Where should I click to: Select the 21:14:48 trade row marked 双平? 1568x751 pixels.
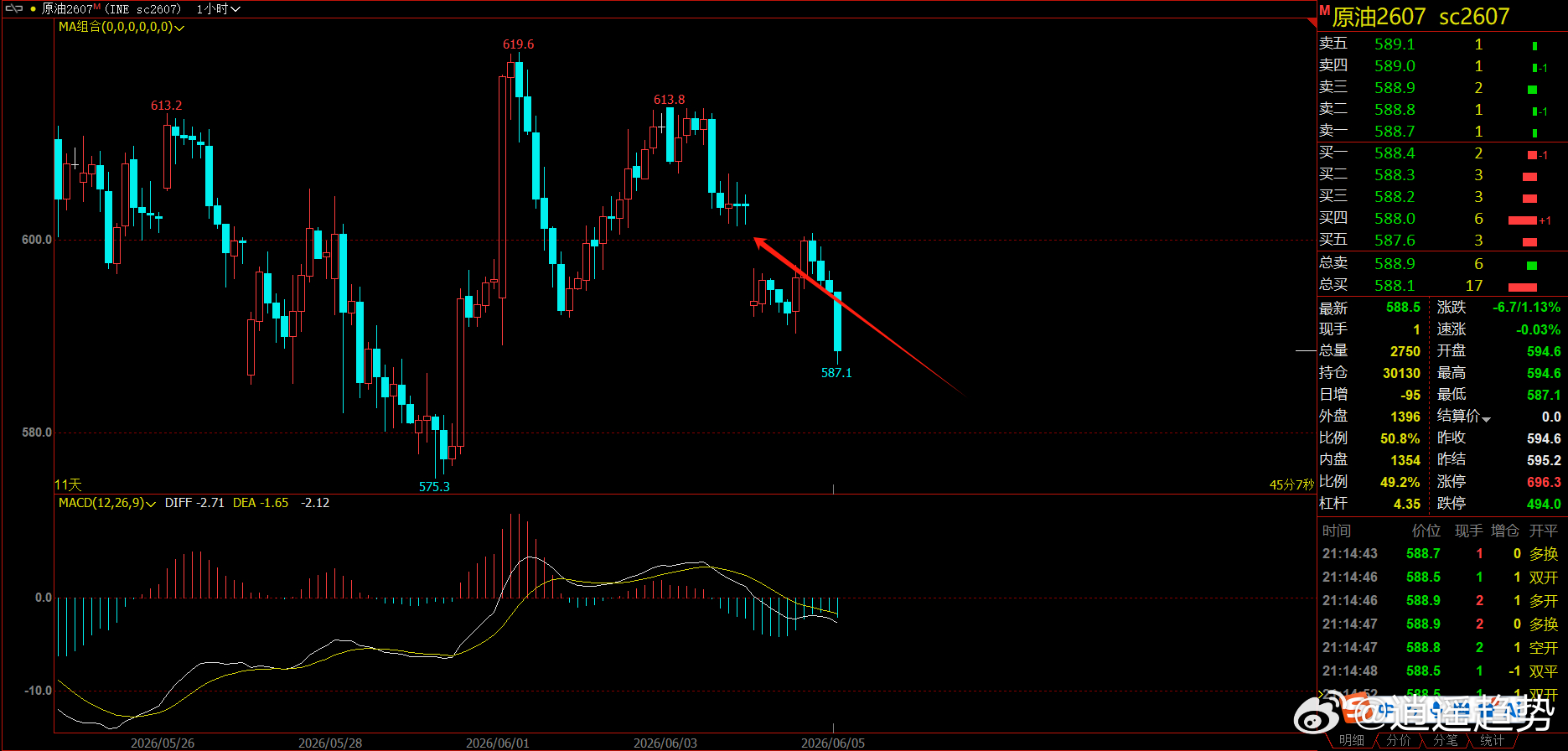(x=1440, y=671)
